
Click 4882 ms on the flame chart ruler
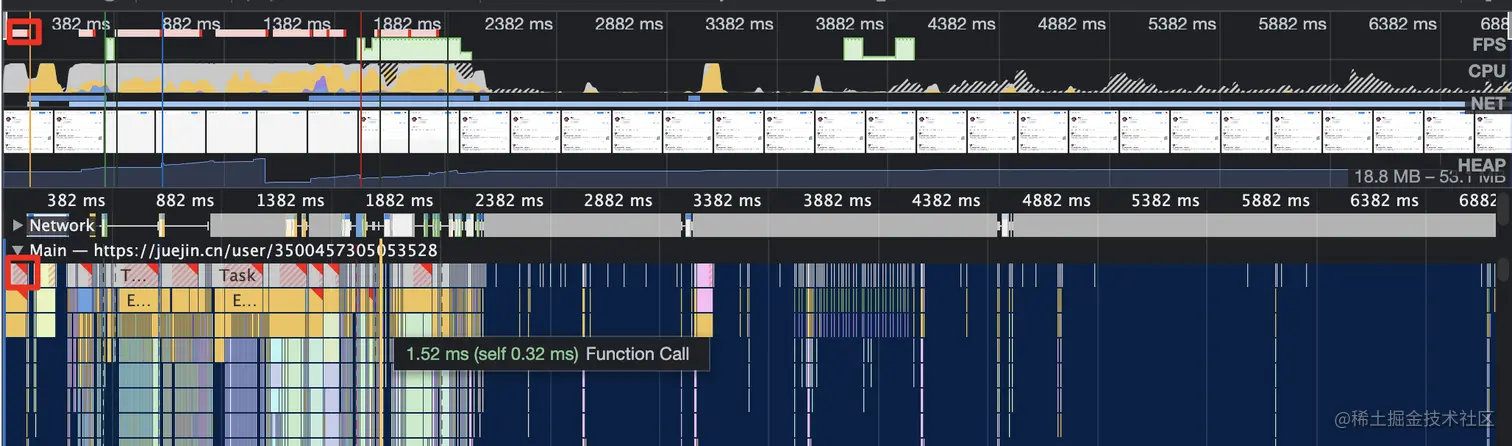pos(1056,200)
